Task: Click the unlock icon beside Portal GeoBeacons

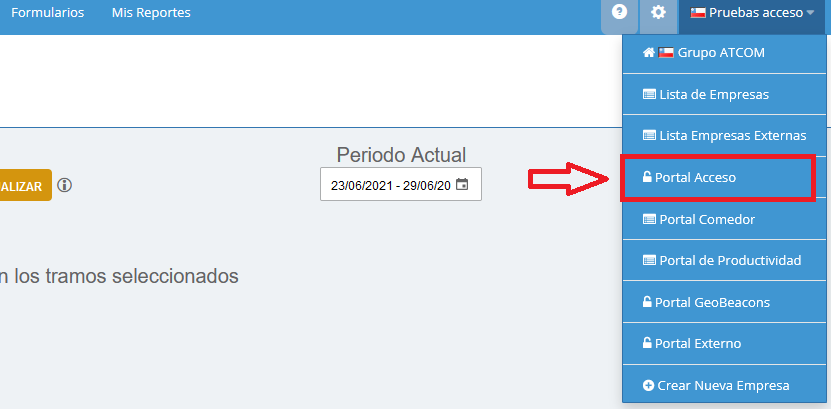Action: 647,302
